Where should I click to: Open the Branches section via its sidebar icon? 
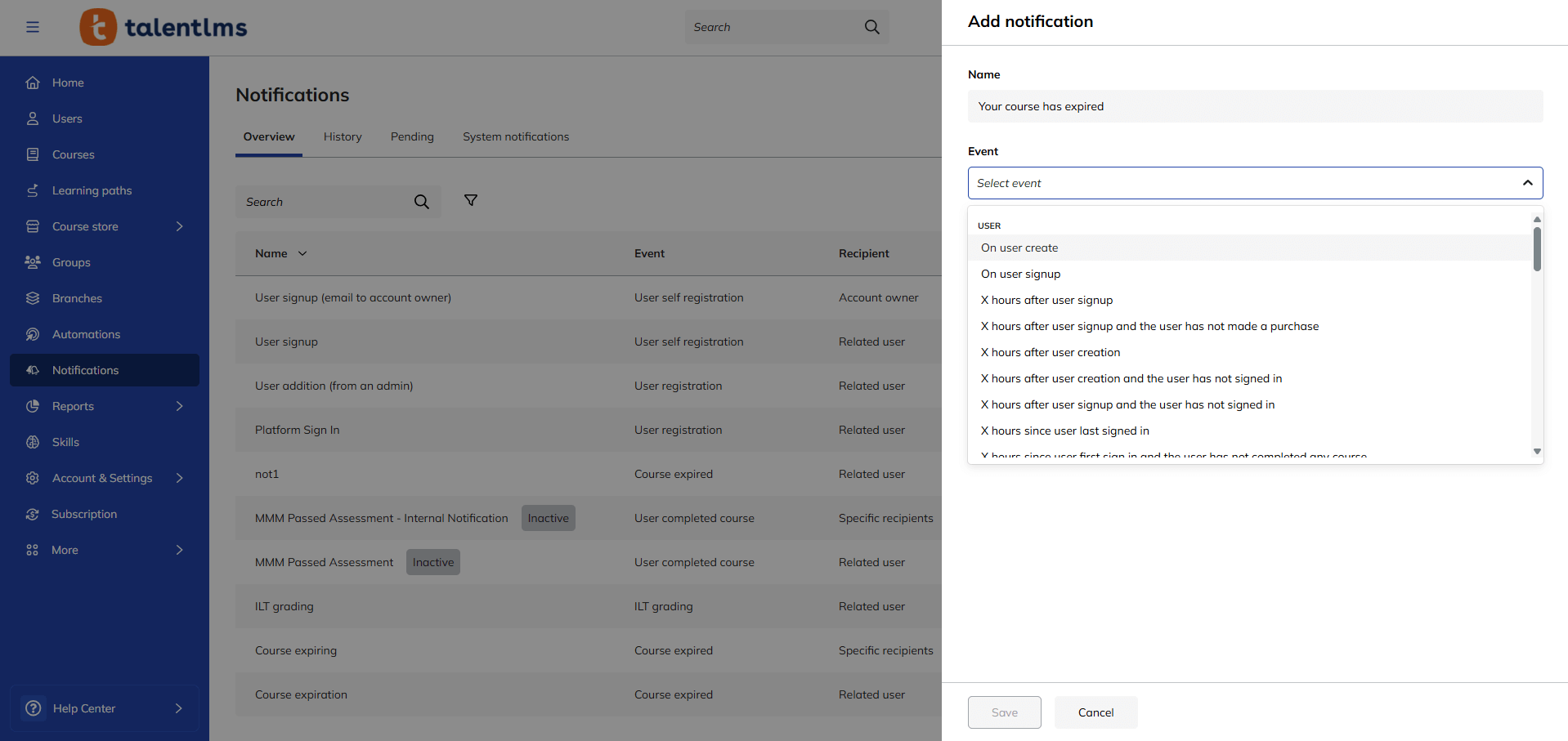[33, 297]
